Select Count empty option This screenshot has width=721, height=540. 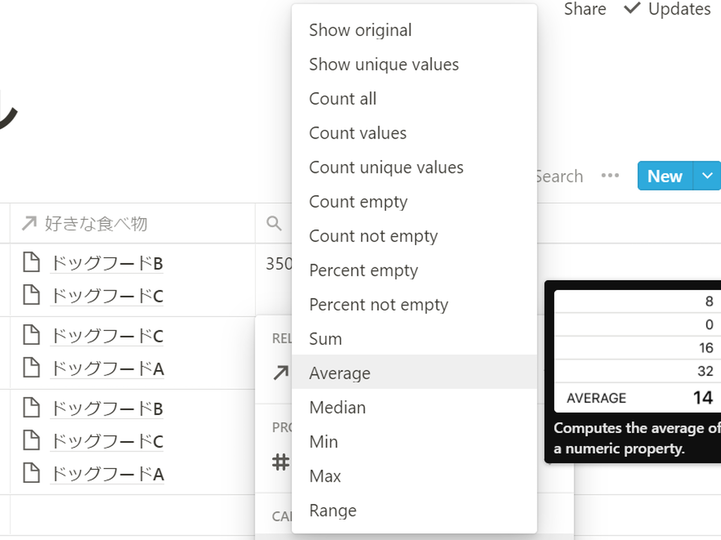pos(414,201)
